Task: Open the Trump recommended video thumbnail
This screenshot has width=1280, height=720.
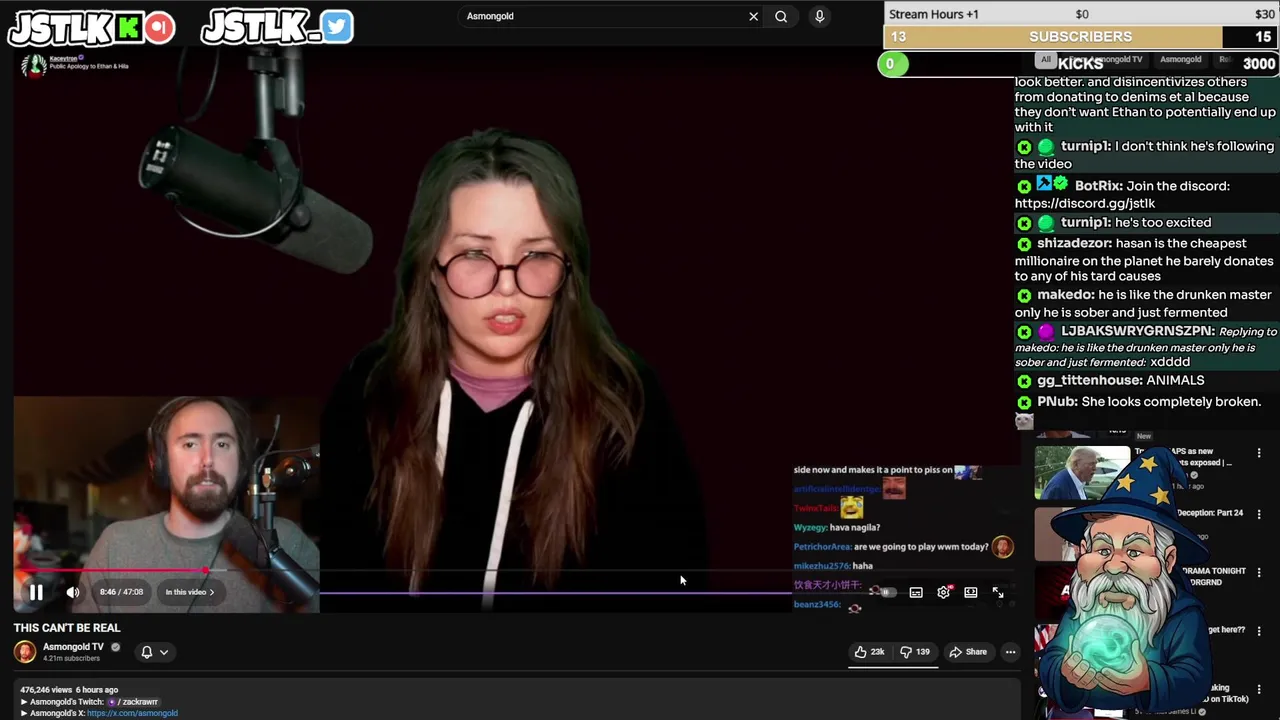Action: 1081,473
